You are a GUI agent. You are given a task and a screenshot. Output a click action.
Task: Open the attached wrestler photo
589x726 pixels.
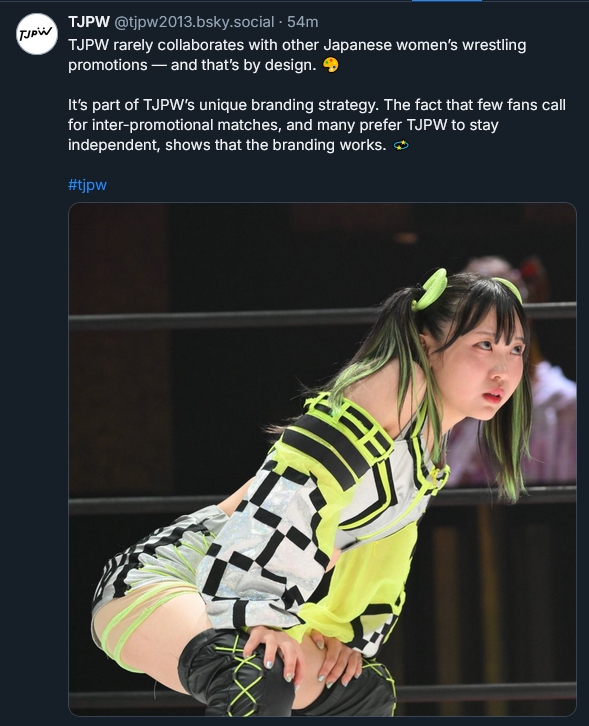coord(322,459)
